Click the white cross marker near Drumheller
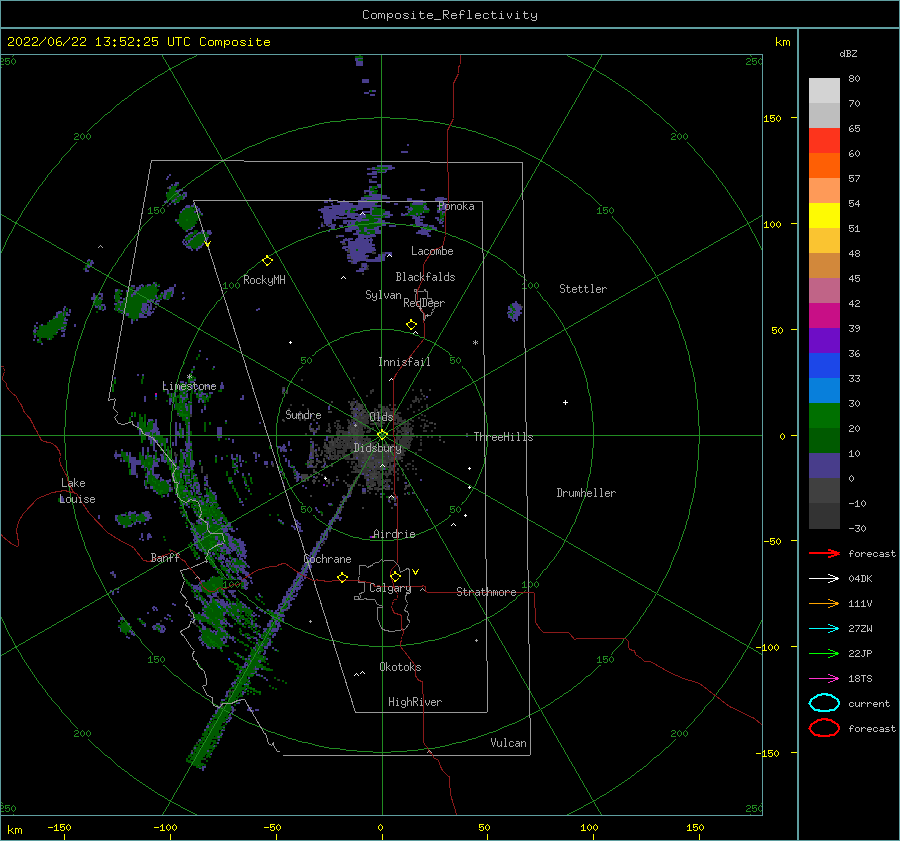Screen dimensions: 900x841 pos(565,402)
